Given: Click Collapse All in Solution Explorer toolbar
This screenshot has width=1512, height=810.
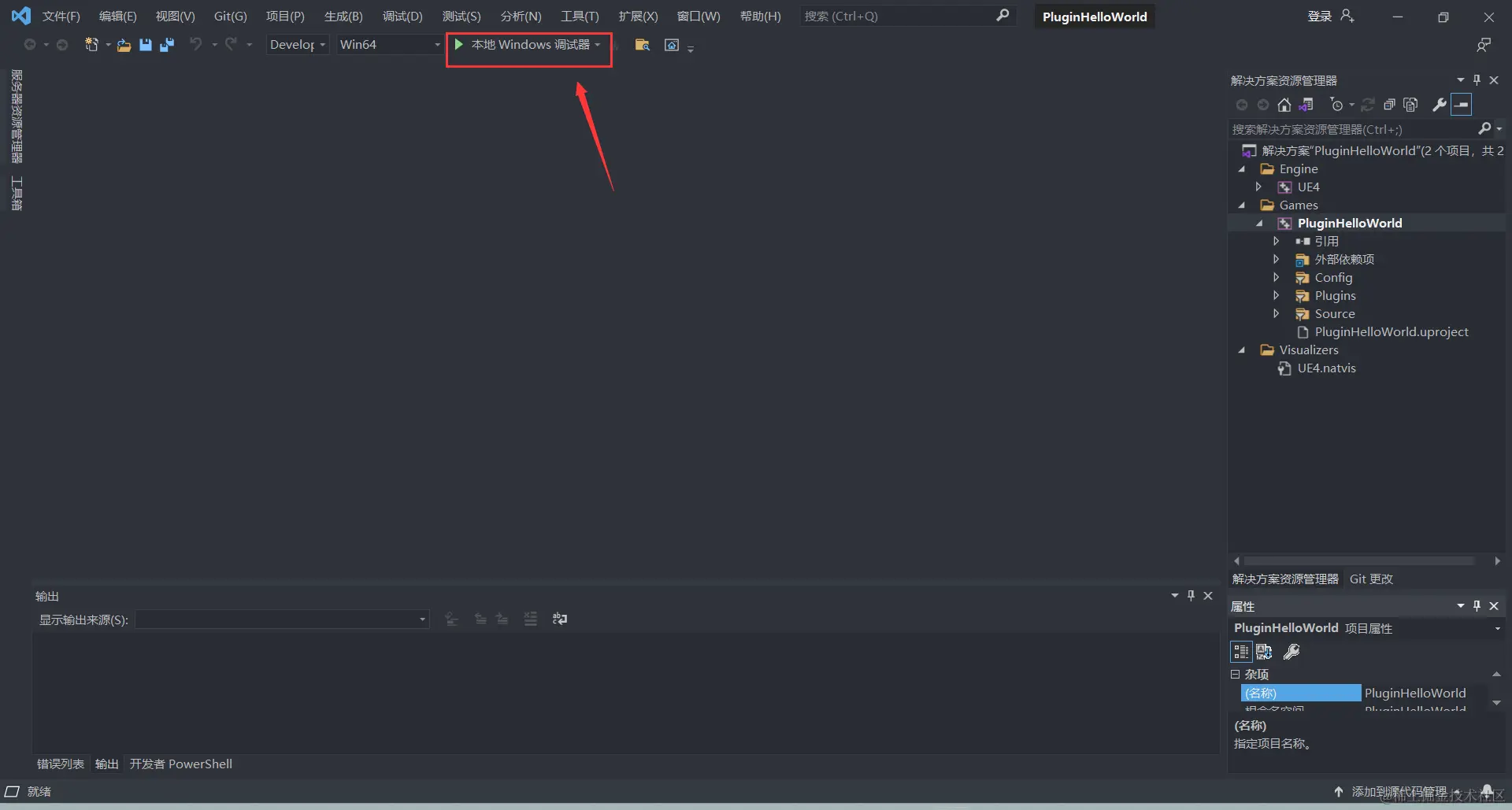Looking at the screenshot, I should pos(1390,105).
